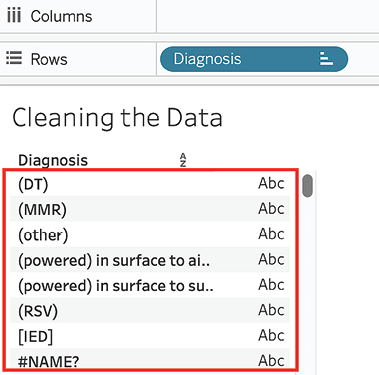Select (powered) in surface to ai.. row
This screenshot has width=379, height=375.
click(150, 260)
